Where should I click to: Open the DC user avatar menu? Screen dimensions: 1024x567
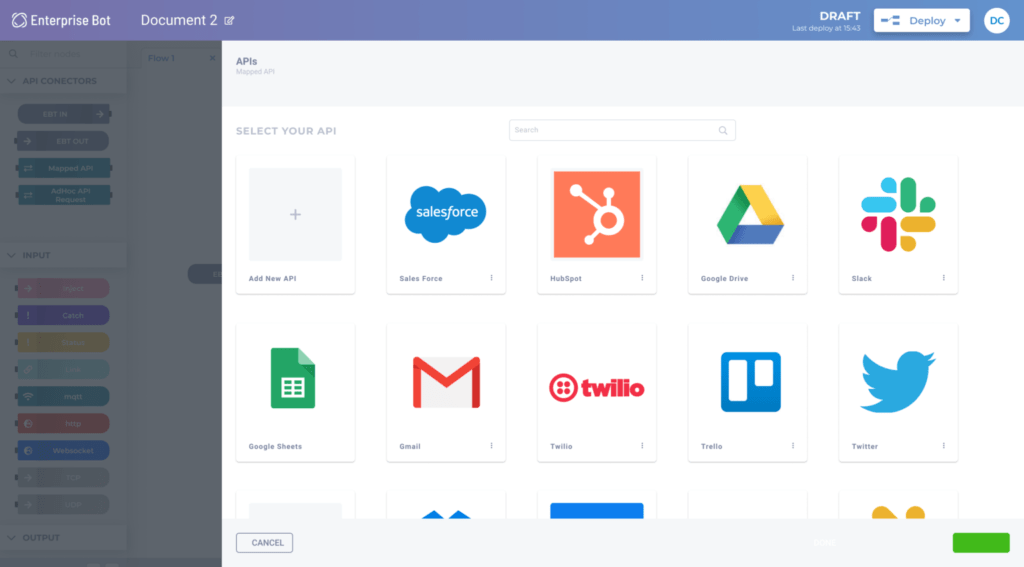click(996, 21)
